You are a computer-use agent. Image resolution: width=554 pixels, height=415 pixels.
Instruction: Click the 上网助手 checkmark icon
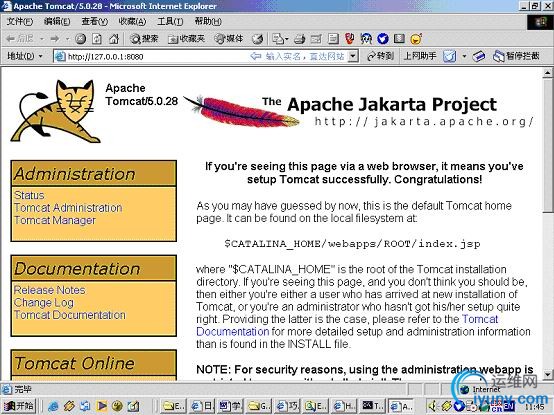tap(450, 56)
